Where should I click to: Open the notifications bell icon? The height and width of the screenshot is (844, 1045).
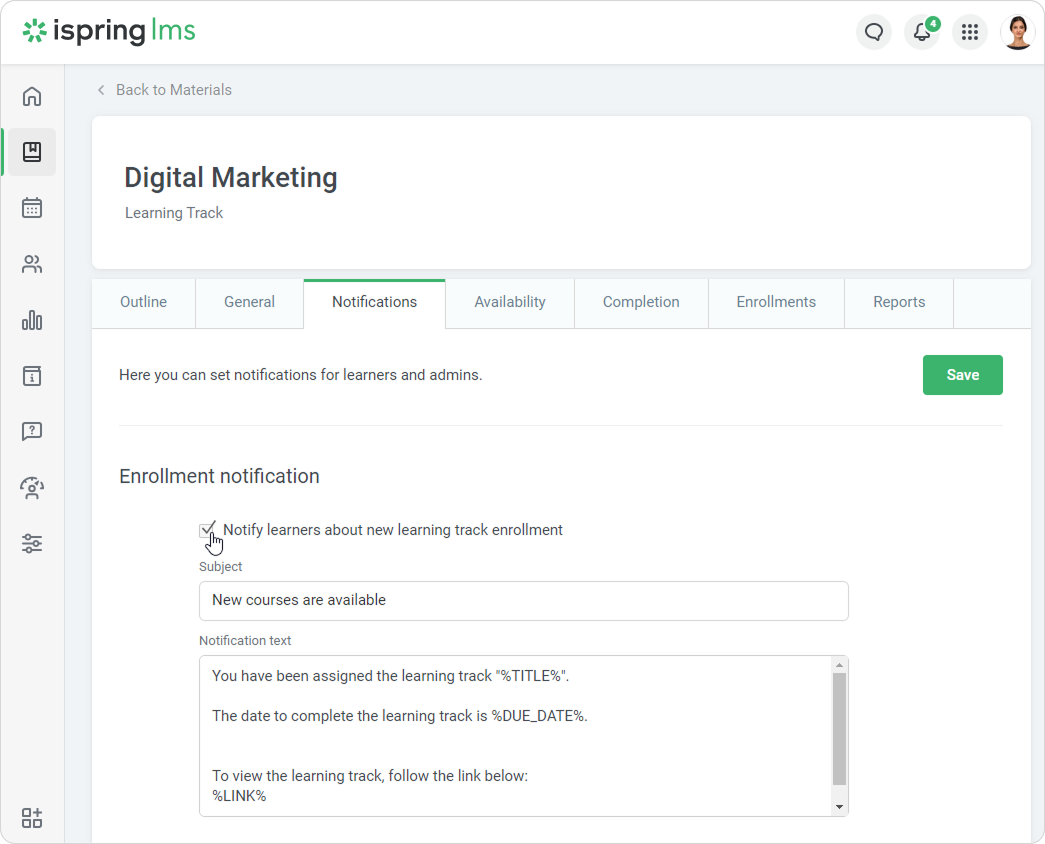pyautogui.click(x=922, y=32)
